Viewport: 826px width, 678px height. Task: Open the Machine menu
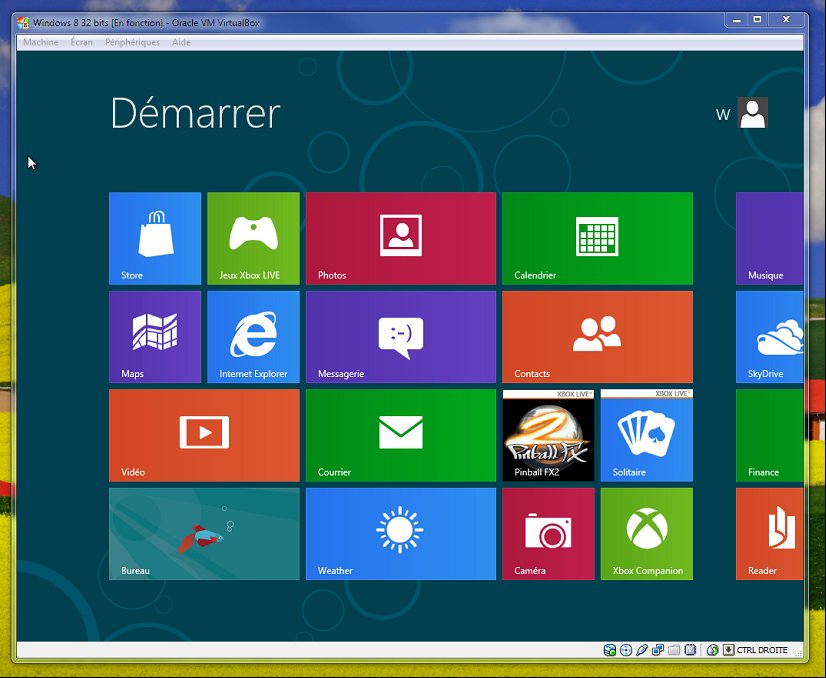coord(41,43)
